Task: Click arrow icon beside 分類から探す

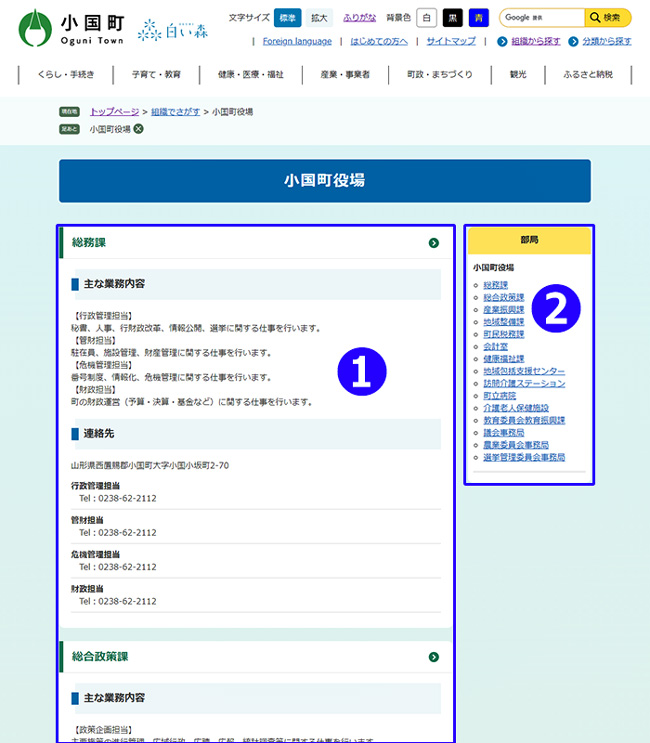Action: pos(573,42)
